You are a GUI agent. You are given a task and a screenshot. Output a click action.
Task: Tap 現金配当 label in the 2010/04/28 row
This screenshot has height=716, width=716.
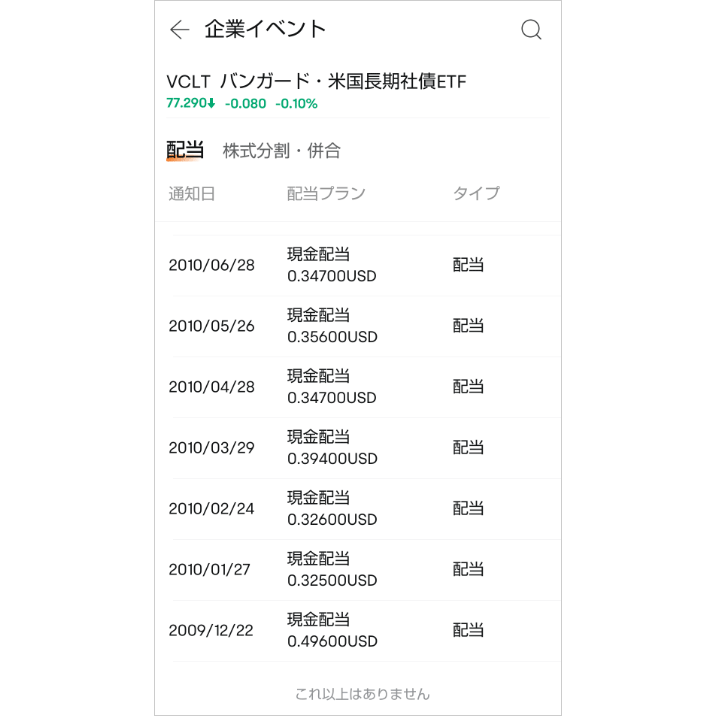(x=318, y=376)
